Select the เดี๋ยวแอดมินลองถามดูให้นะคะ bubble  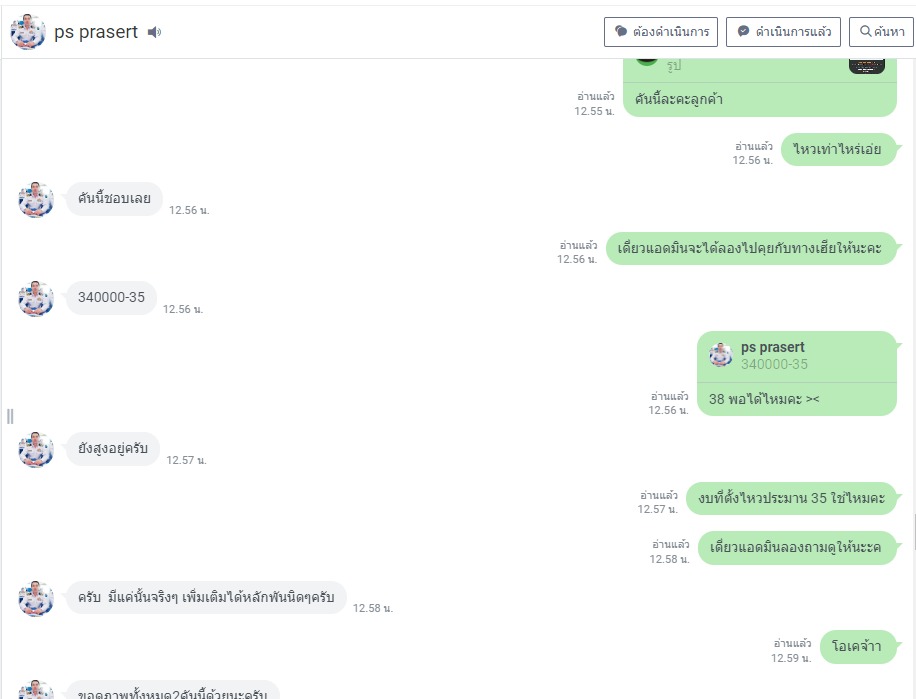[797, 548]
